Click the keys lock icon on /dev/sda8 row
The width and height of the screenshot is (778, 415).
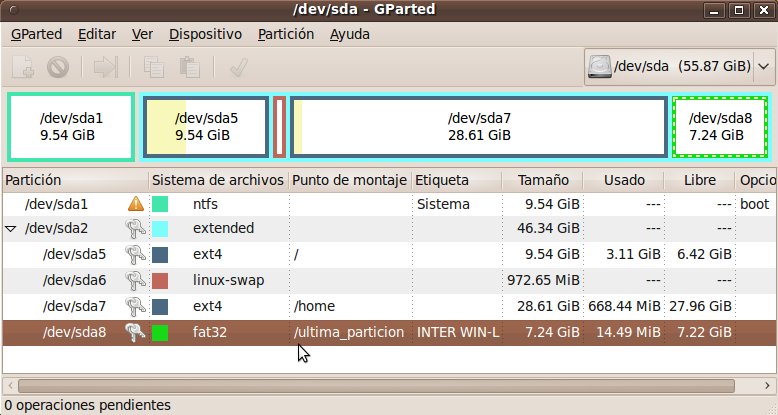[x=135, y=332]
